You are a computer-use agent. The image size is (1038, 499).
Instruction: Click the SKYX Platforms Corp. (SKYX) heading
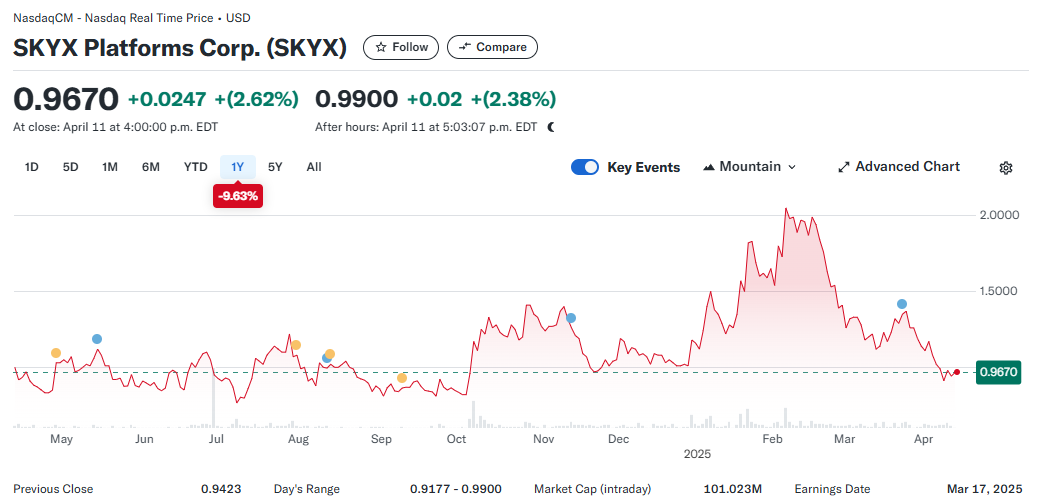coord(180,48)
